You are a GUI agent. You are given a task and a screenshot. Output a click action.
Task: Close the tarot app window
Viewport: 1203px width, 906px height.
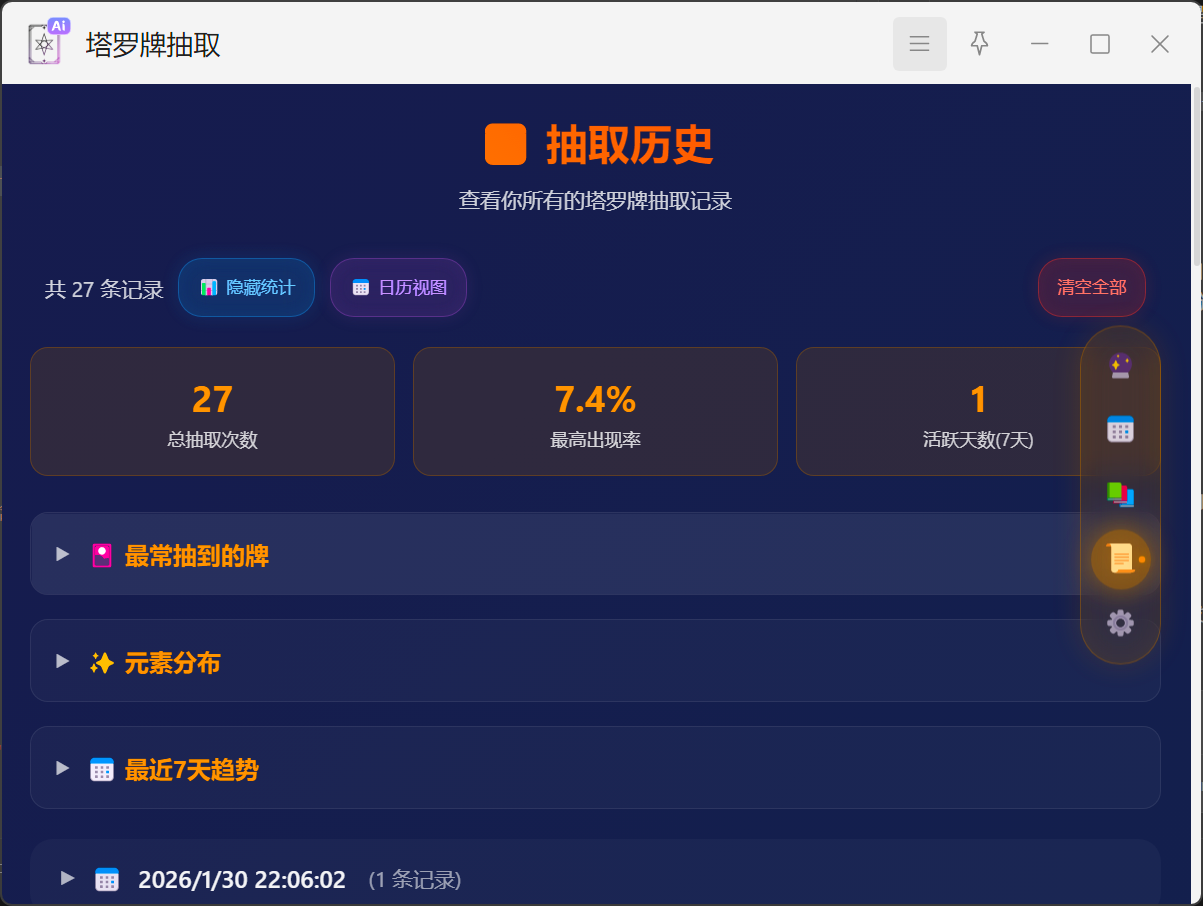[x=1159, y=44]
